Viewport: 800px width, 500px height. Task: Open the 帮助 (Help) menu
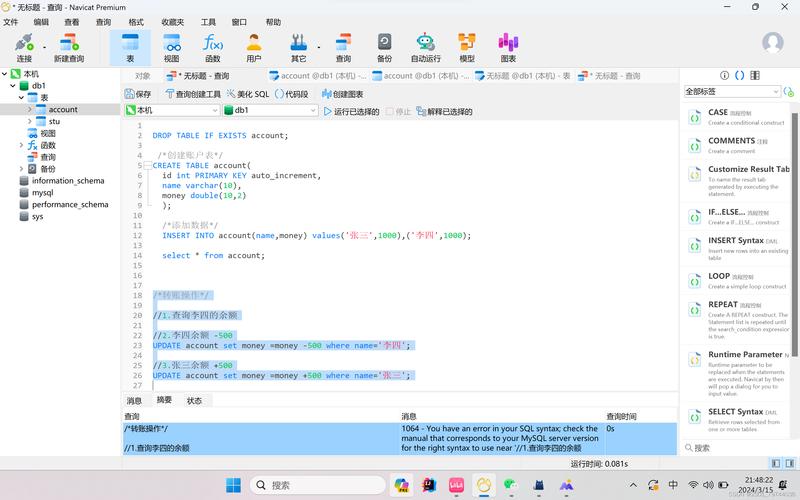(273, 22)
